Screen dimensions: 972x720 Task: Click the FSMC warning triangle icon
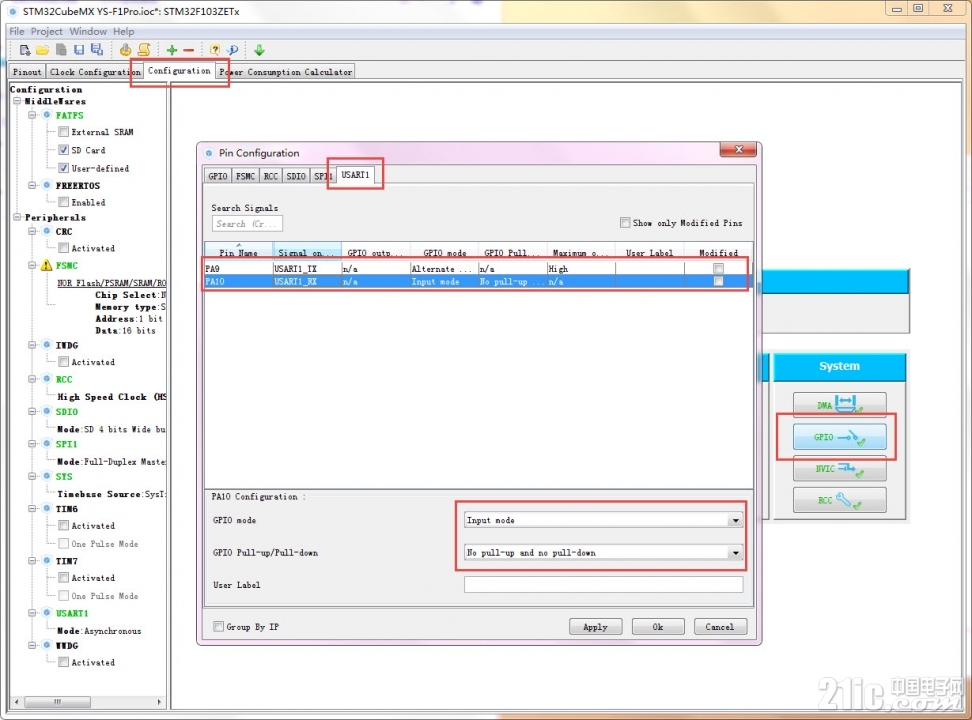[x=46, y=265]
